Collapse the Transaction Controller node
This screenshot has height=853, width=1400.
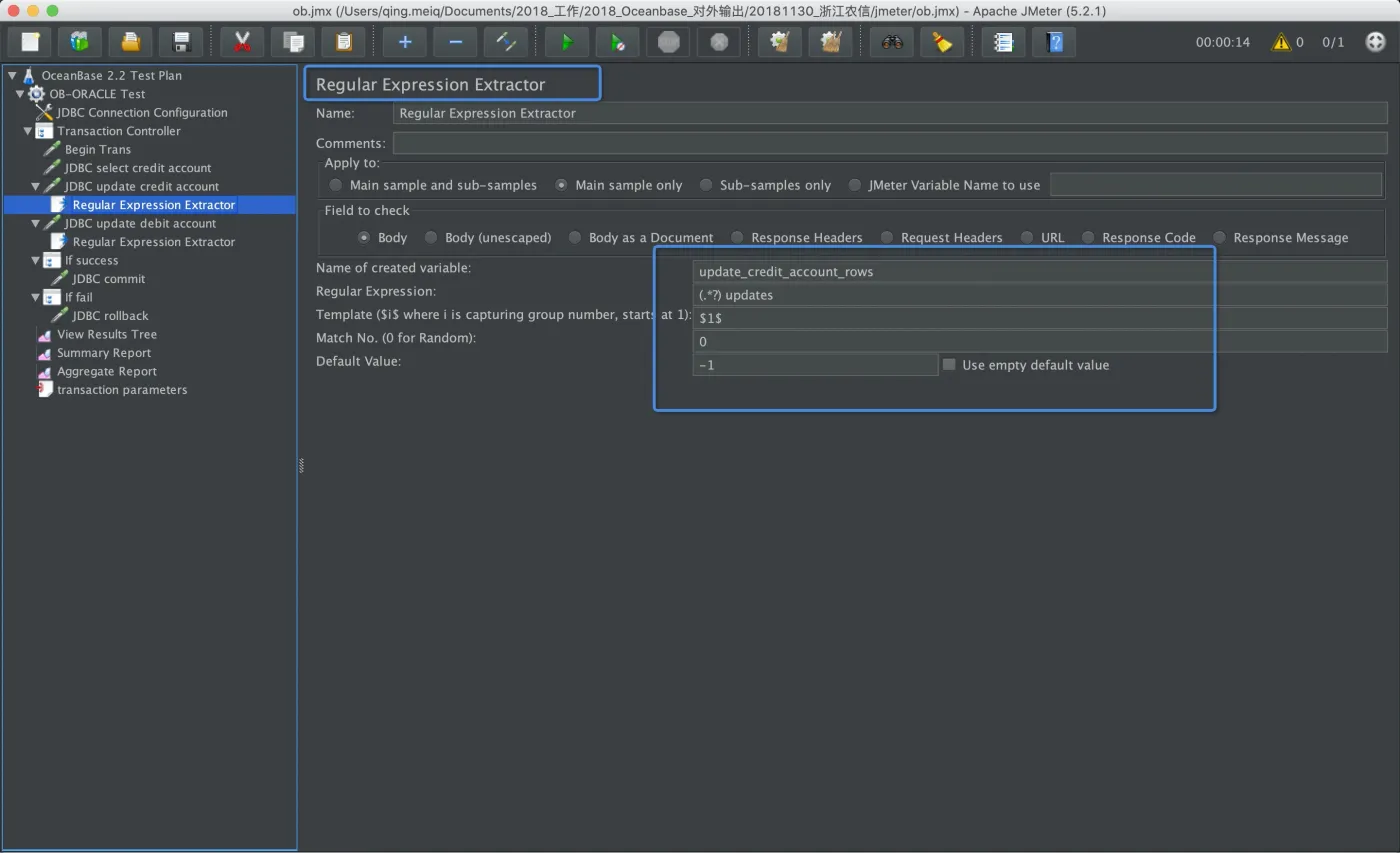(x=28, y=131)
